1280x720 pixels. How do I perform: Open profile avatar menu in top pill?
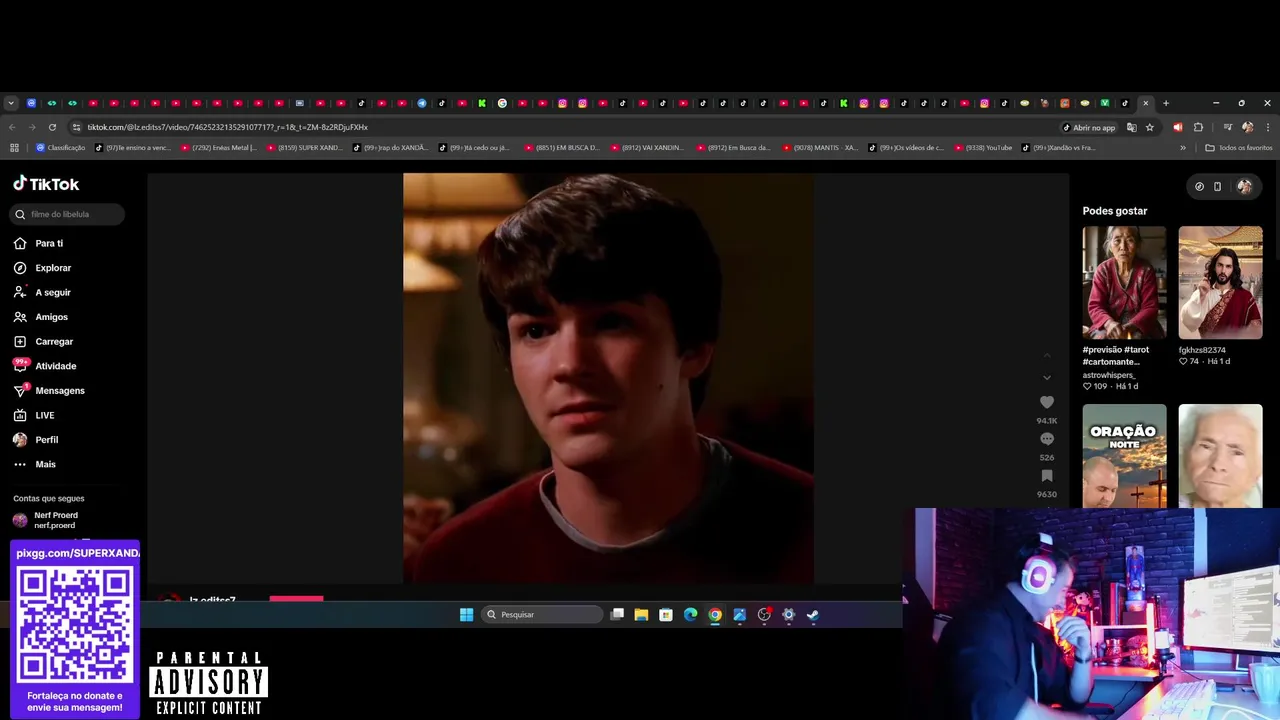(x=1244, y=186)
